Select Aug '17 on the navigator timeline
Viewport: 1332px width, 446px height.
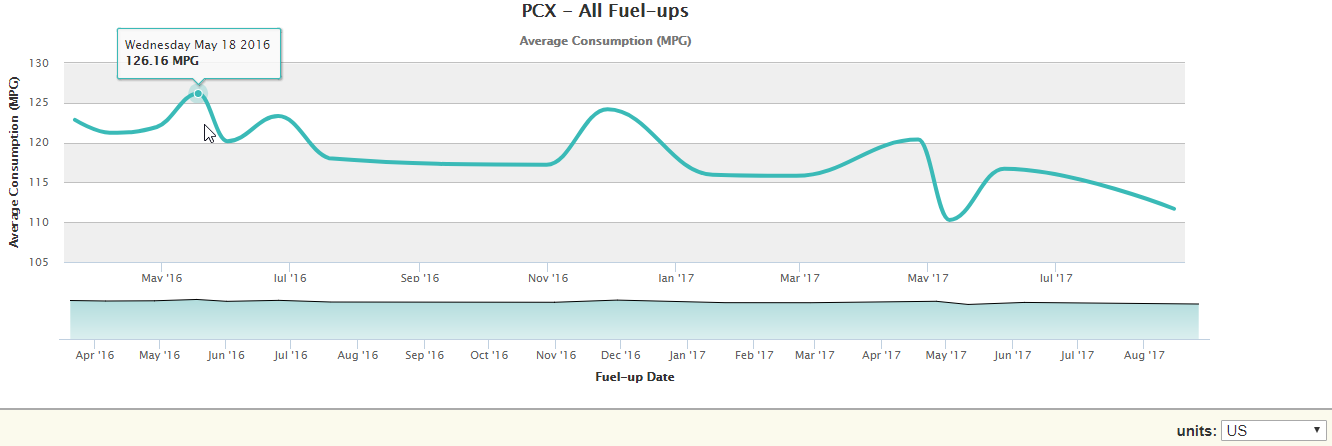click(1144, 355)
